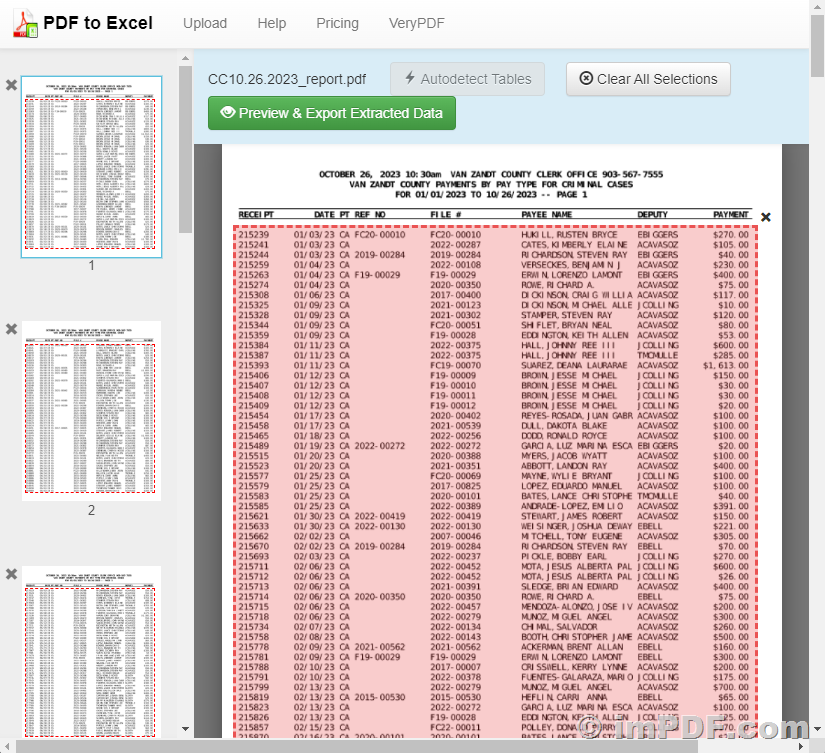Click the PDF to Excel brand title
This screenshot has height=753, width=825.
[x=98, y=23]
